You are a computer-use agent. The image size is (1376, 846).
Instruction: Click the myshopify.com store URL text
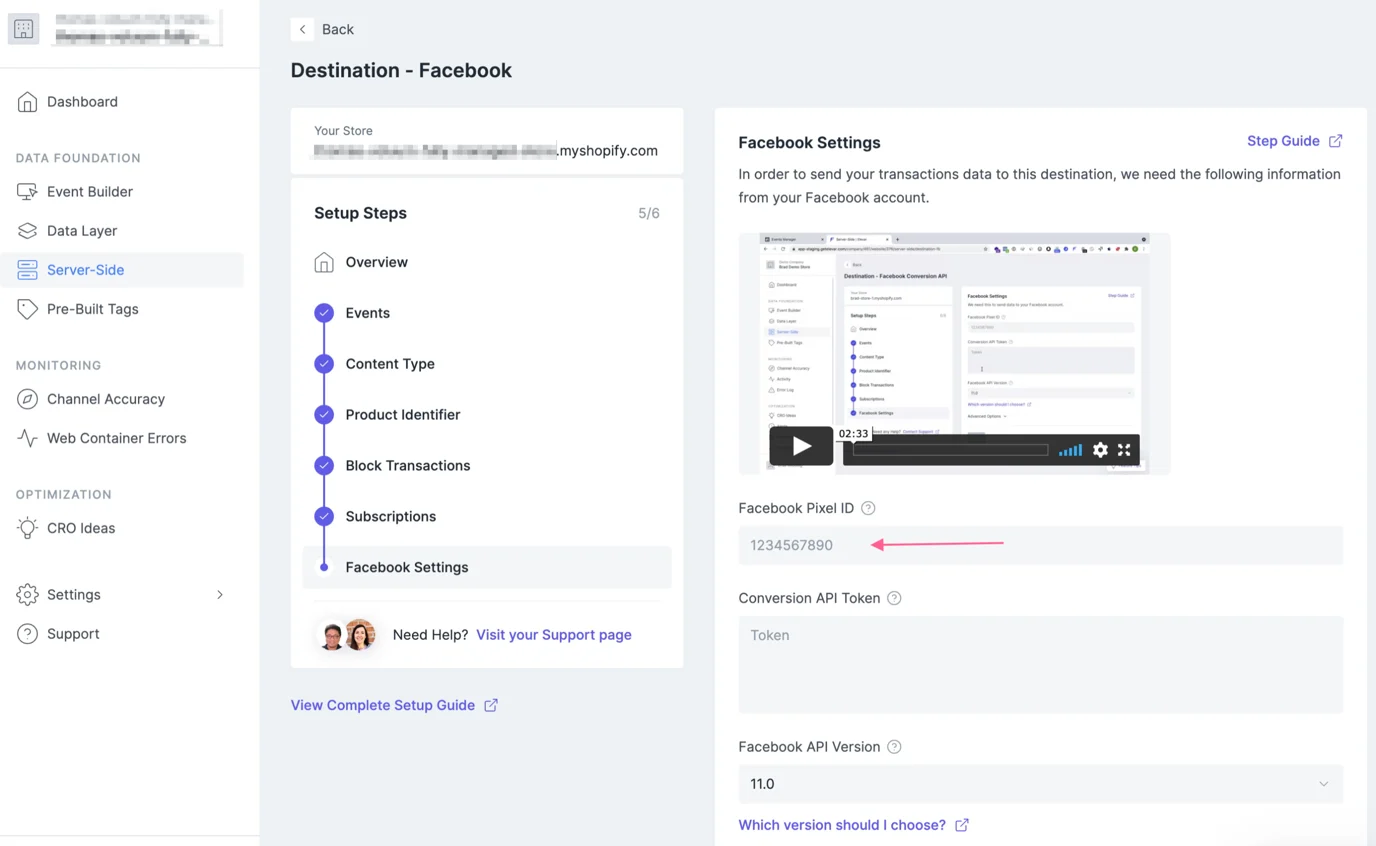pos(608,151)
